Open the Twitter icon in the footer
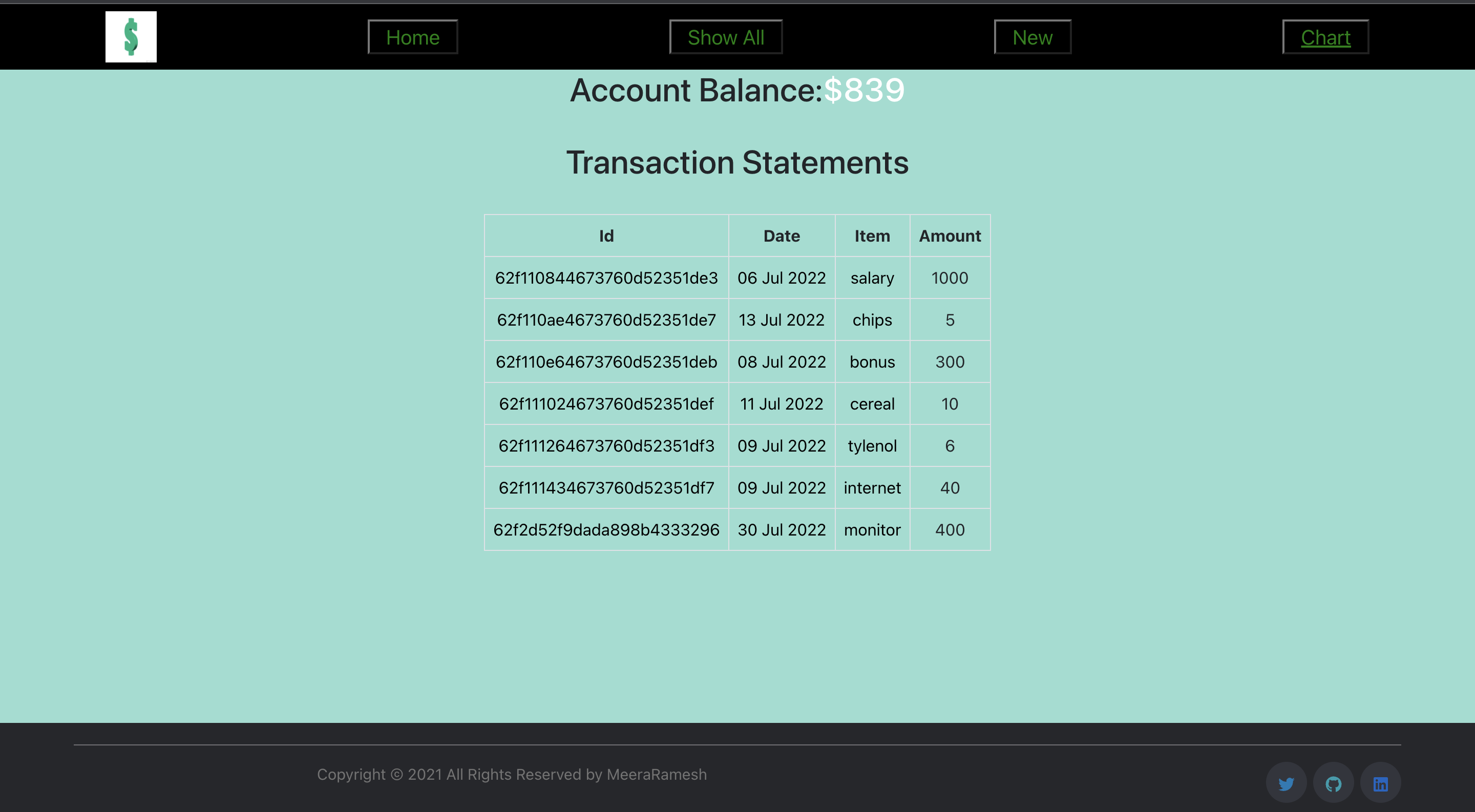The image size is (1475, 812). 1287,782
